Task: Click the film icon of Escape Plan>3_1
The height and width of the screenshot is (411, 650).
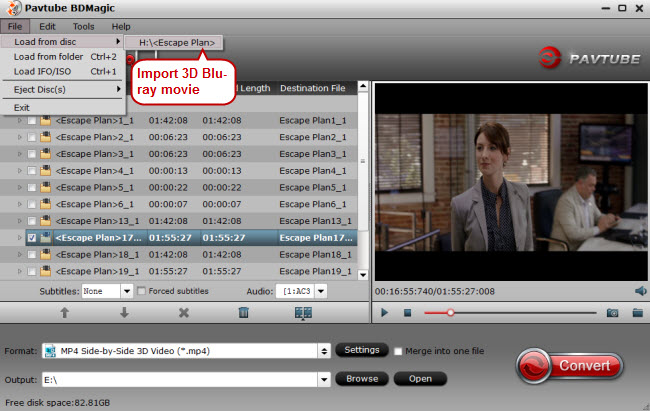Action: 46,154
